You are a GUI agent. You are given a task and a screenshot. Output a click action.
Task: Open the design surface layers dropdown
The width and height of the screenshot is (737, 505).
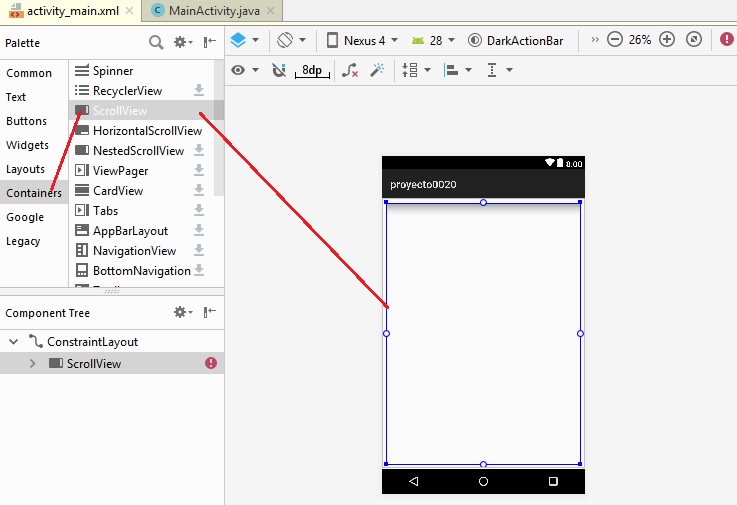coord(244,40)
